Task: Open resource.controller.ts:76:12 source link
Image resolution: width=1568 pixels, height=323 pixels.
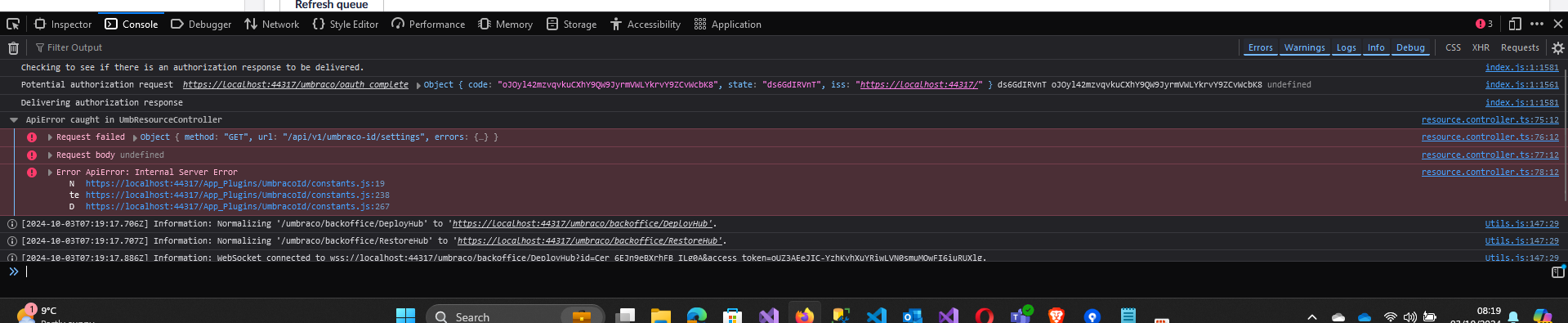Action: [x=1490, y=137]
